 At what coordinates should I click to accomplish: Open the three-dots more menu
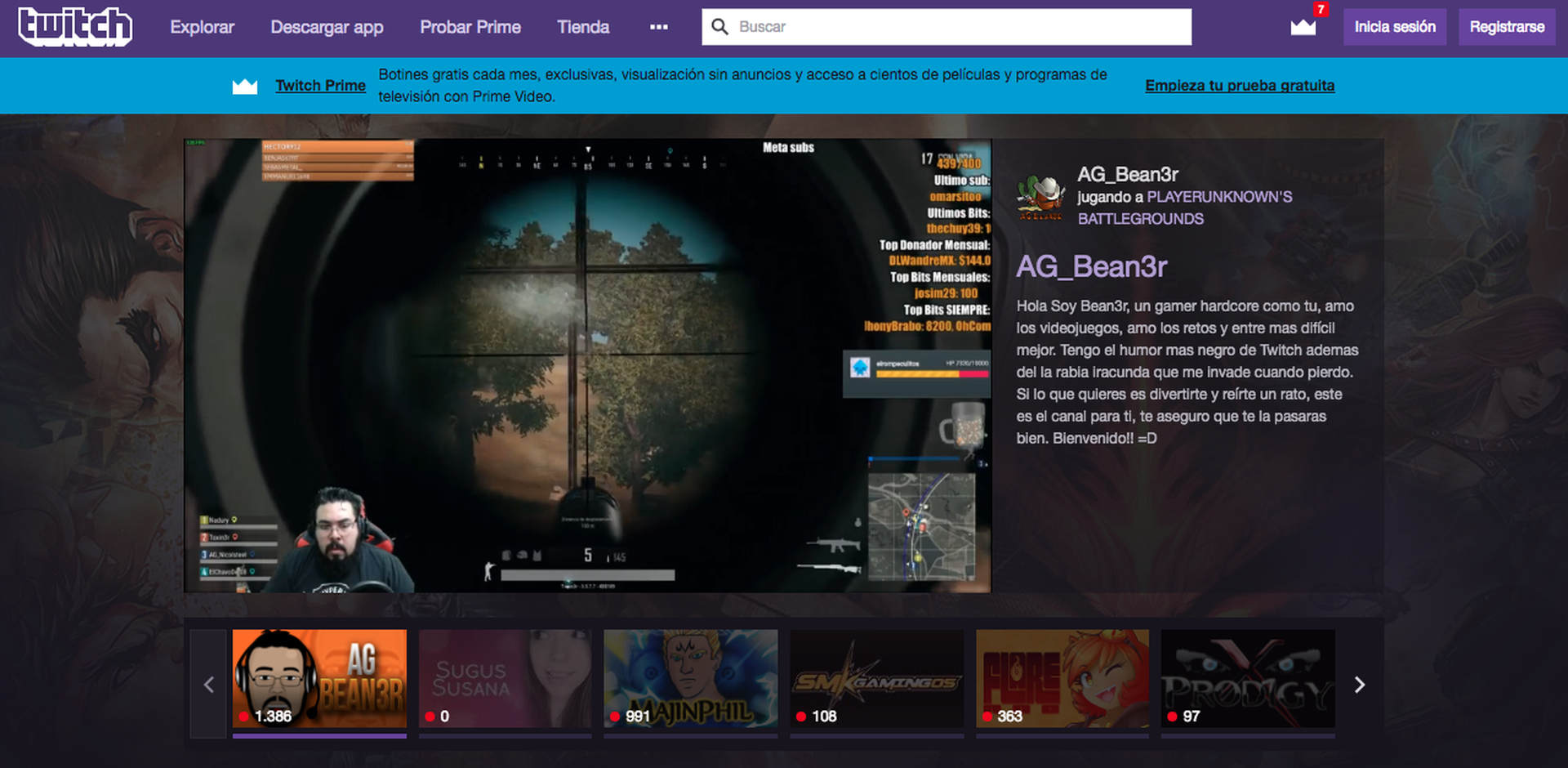658,27
